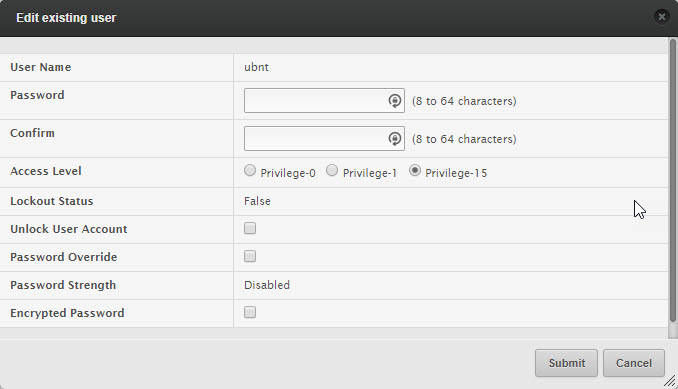Focus the Confirm password input field
This screenshot has width=678, height=389.
coord(324,139)
